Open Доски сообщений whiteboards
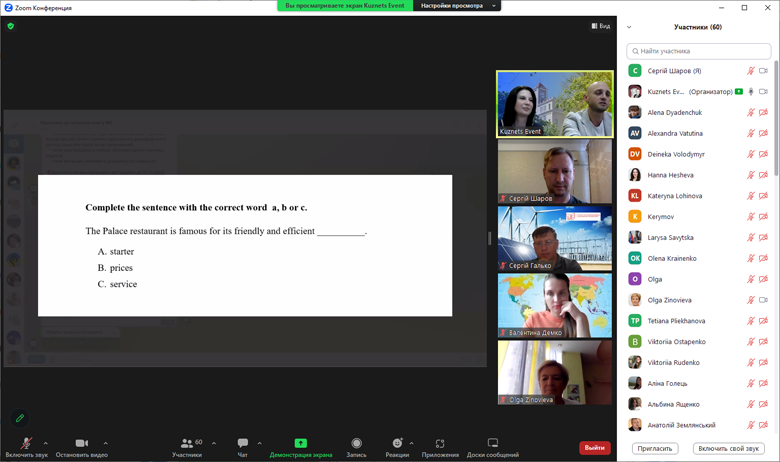 (x=492, y=447)
